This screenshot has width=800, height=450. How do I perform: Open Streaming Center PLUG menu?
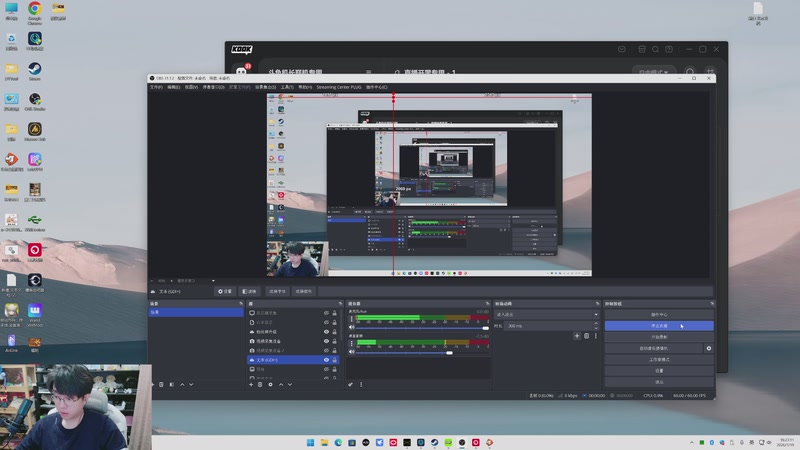pos(339,87)
